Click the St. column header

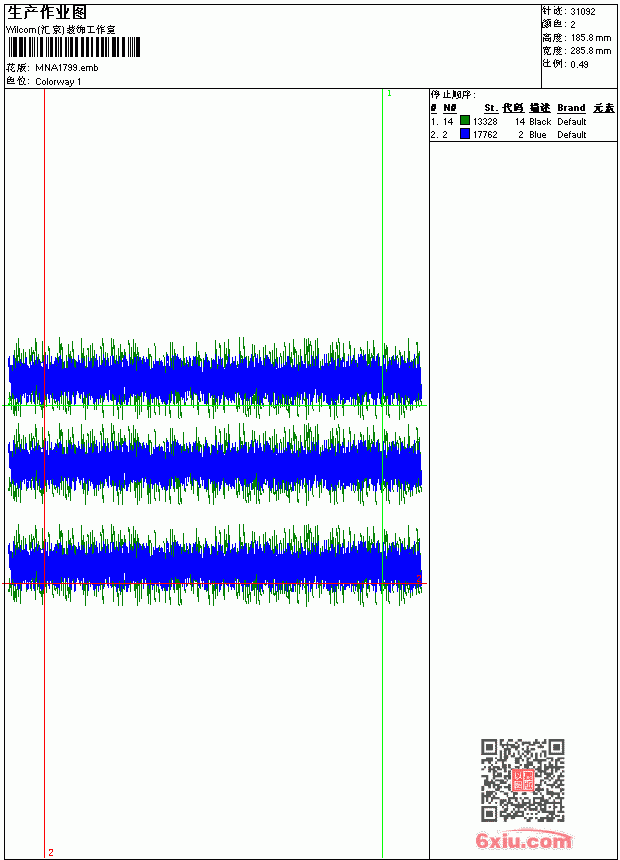tap(491, 108)
